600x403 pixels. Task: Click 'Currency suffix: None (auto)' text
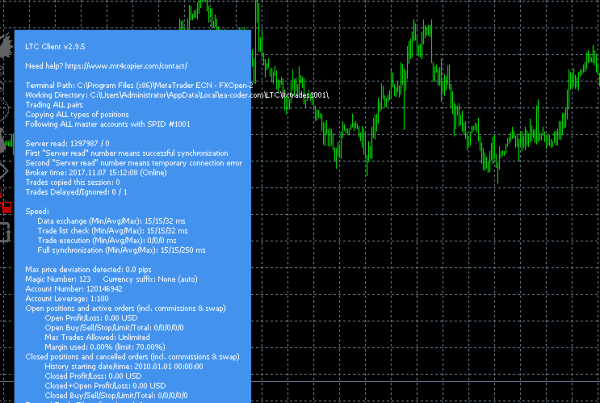pyautogui.click(x=150, y=279)
